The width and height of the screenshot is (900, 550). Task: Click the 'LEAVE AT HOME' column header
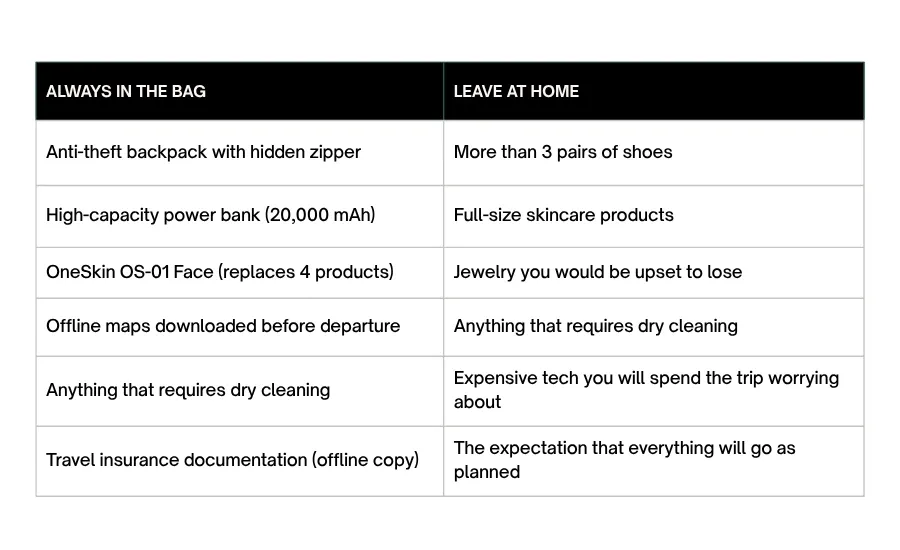coord(516,91)
